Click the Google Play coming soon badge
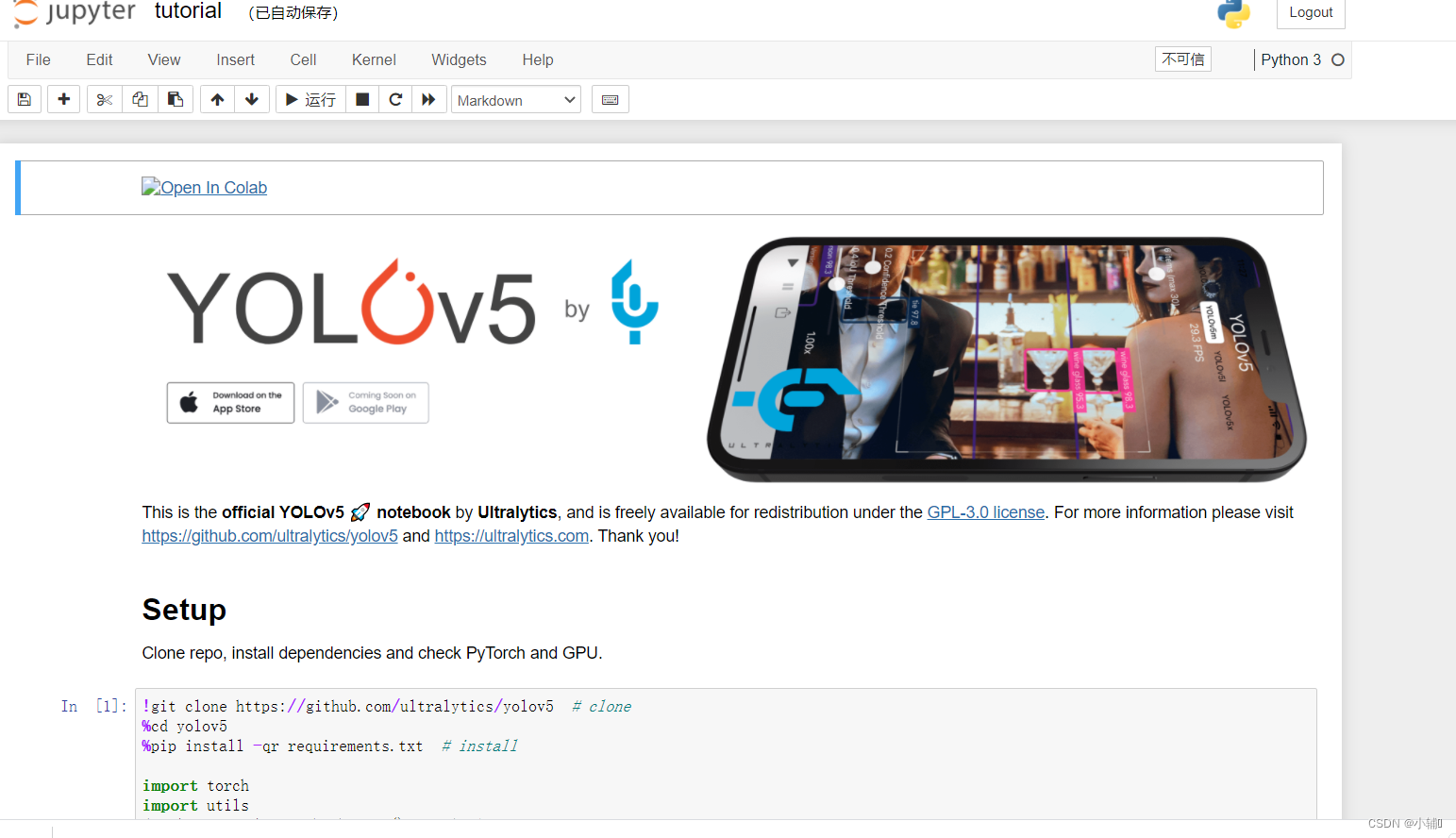Viewport: 1456px width, 838px height. point(366,403)
